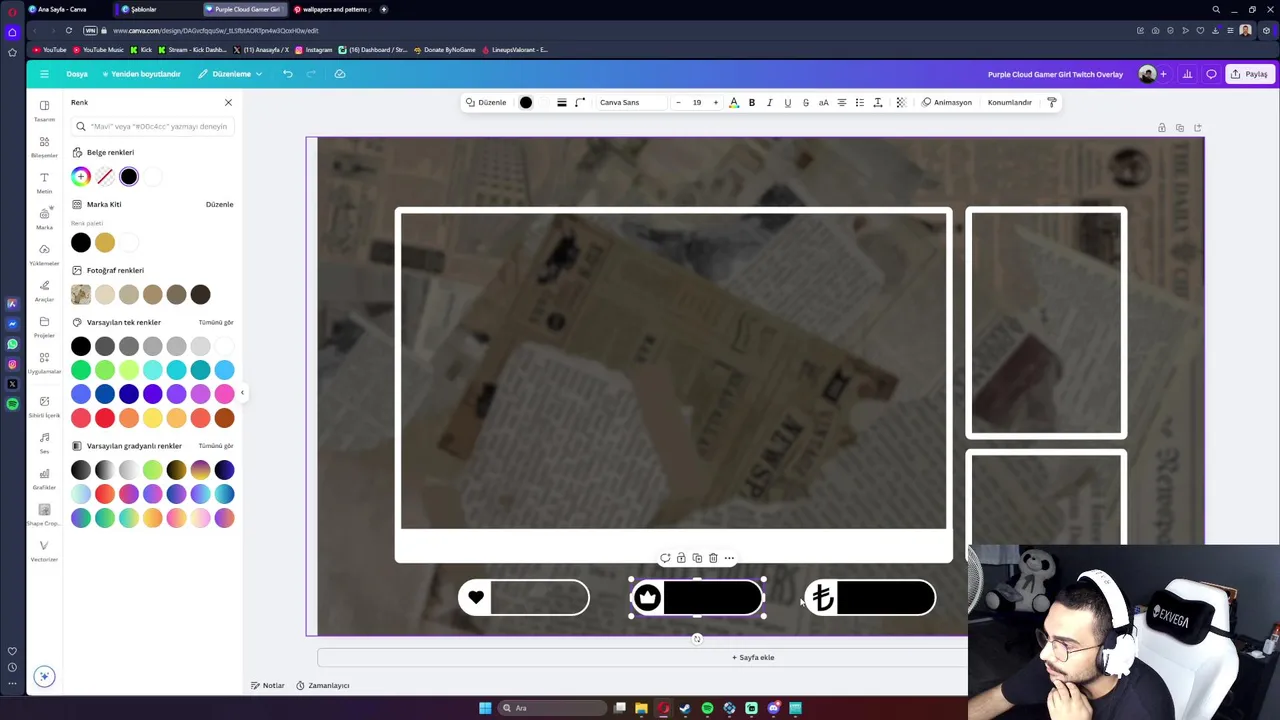Toggle bold text formatting
Screen dimensions: 1280x720
coord(752,102)
